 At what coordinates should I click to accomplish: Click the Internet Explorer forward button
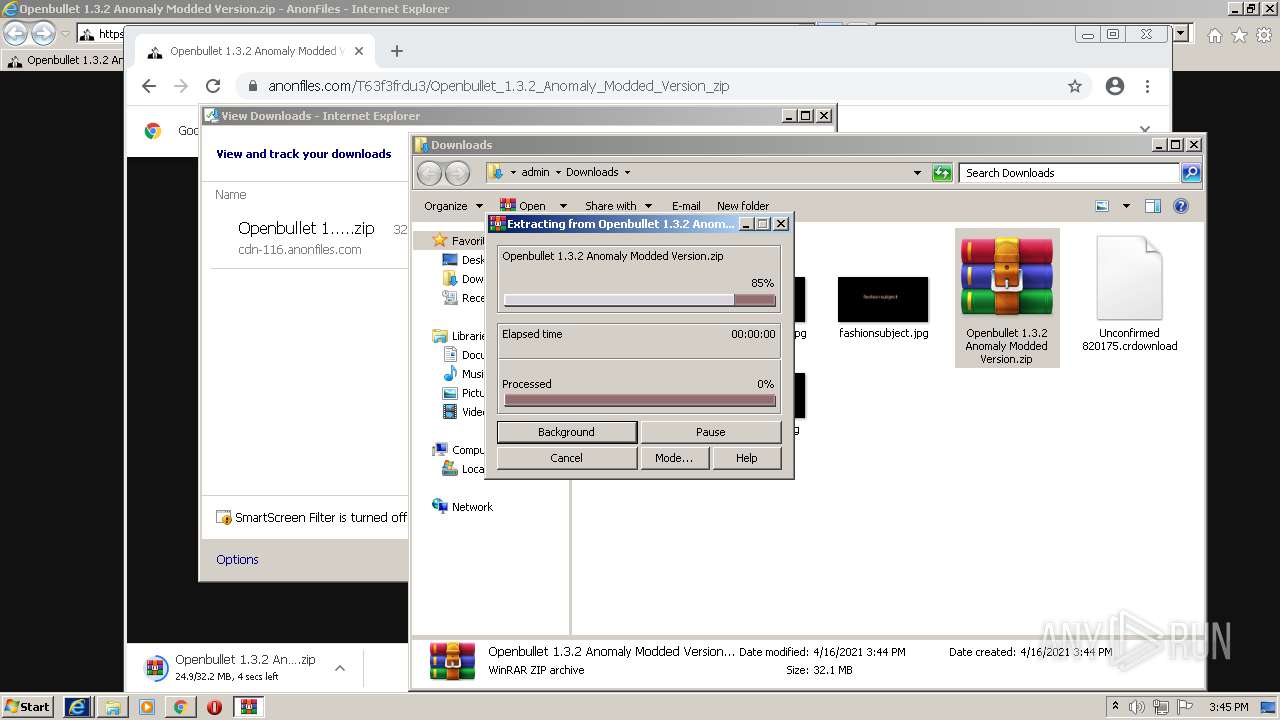click(43, 33)
